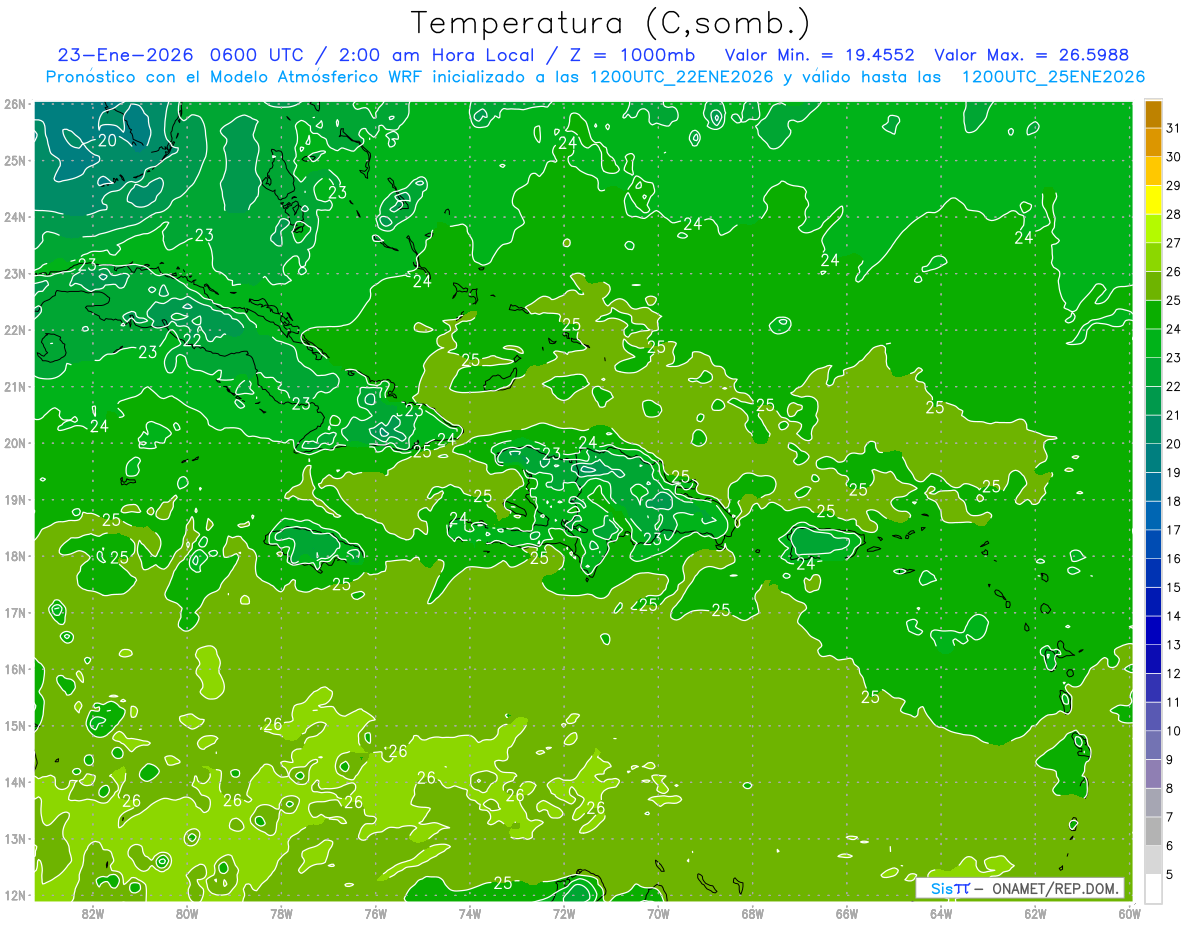Image resolution: width=1200 pixels, height=927 pixels.
Task: Click the colorbar label '25'
Action: pyautogui.click(x=1173, y=300)
